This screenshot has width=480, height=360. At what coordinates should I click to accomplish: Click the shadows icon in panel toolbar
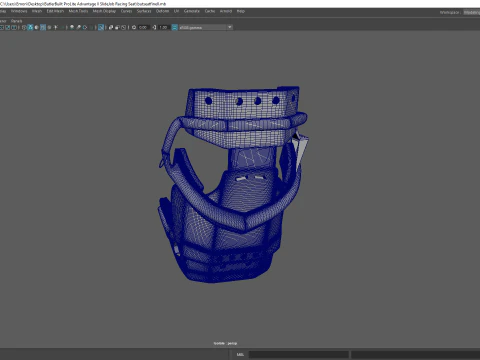point(62,27)
